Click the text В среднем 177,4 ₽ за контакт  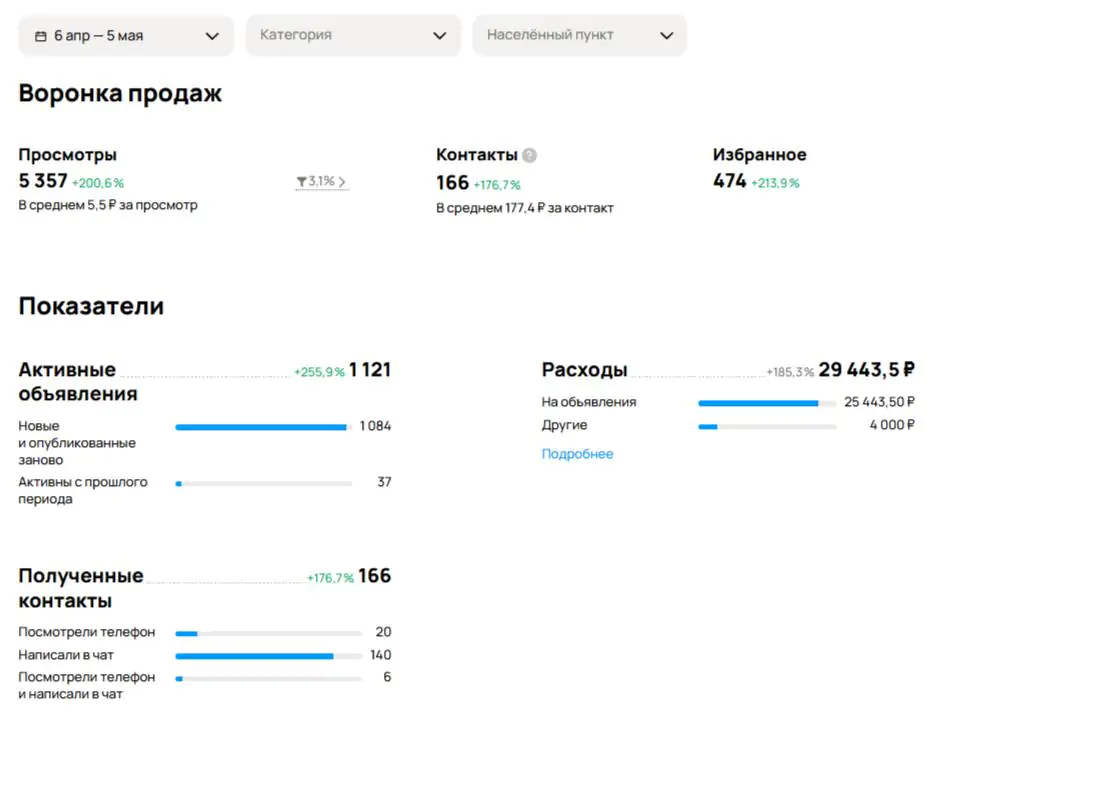point(525,208)
